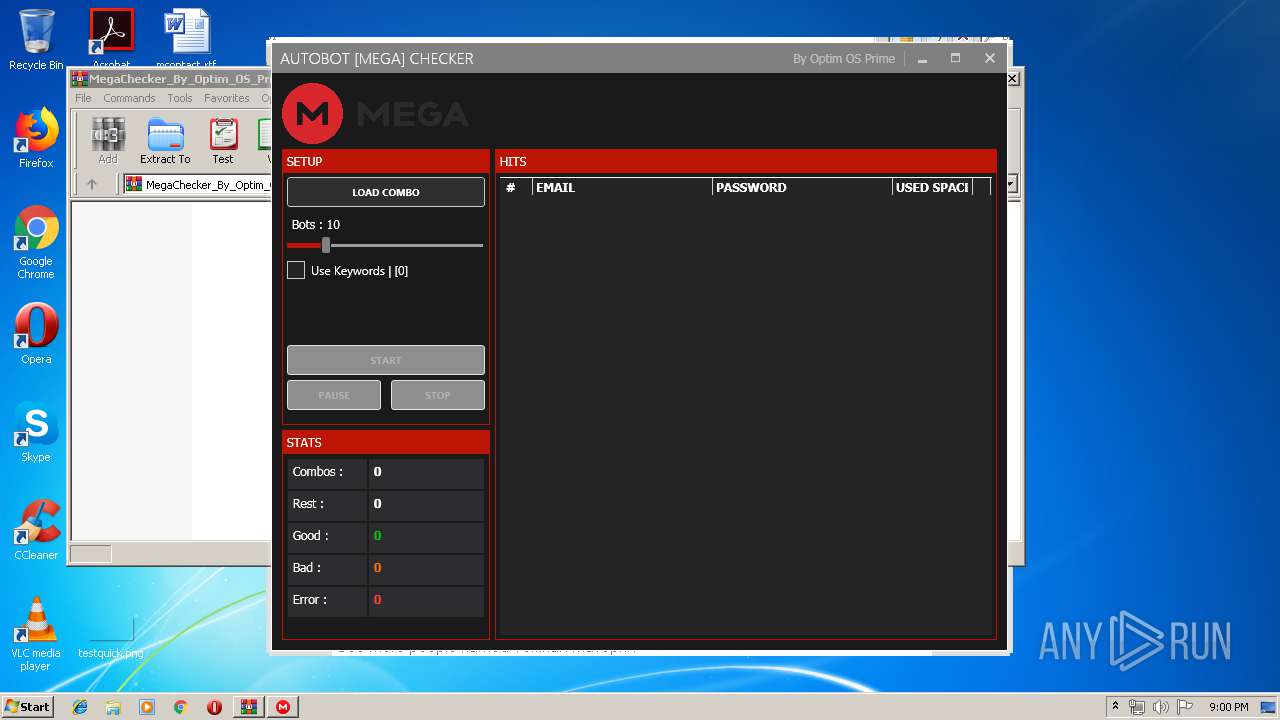1280x720 pixels.
Task: Click the network tray icon
Action: [1137, 707]
